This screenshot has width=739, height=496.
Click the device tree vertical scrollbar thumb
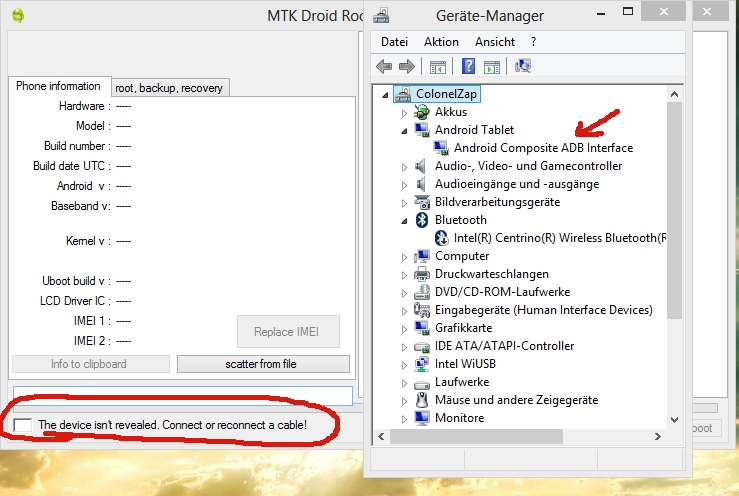[x=674, y=211]
